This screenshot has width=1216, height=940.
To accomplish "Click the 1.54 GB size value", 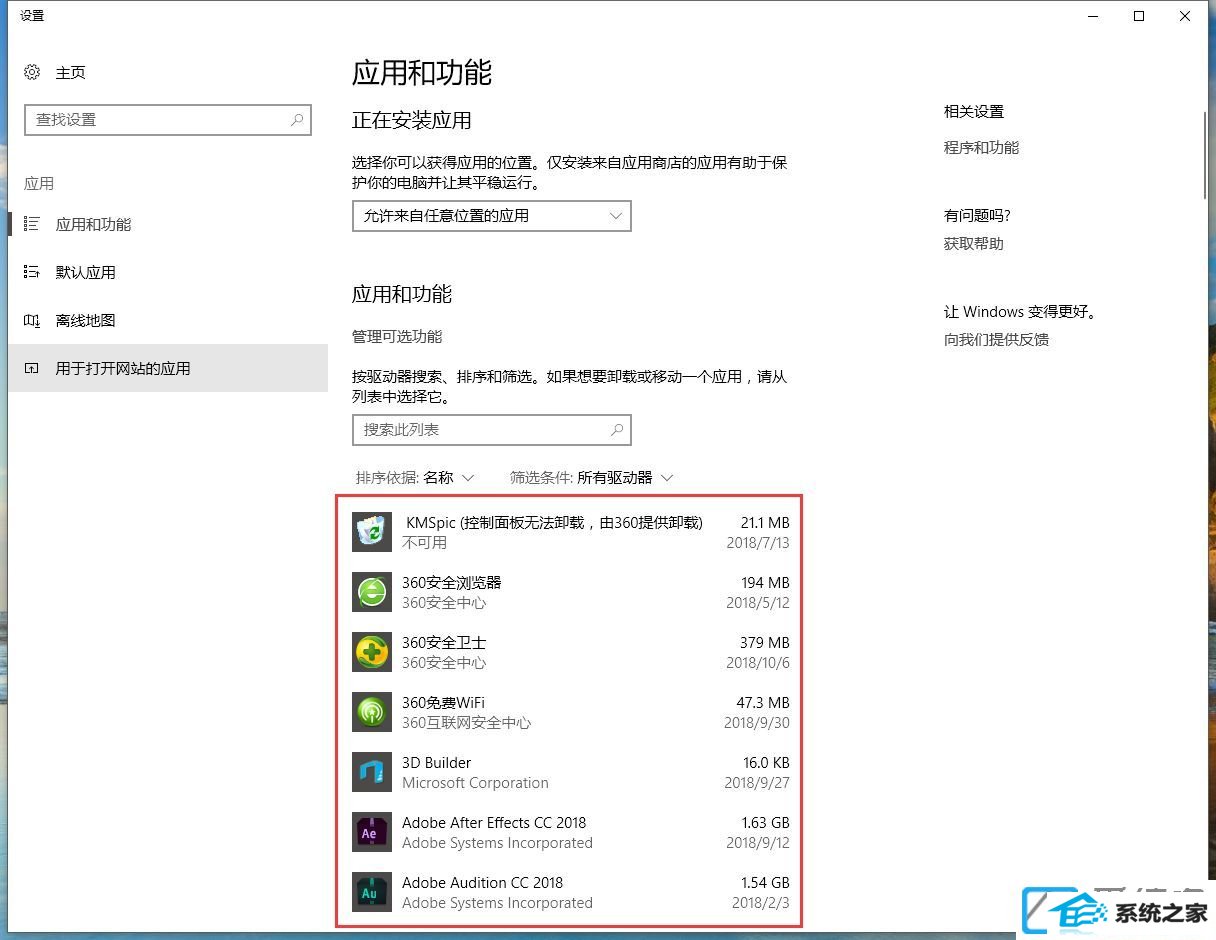I will point(766,883).
